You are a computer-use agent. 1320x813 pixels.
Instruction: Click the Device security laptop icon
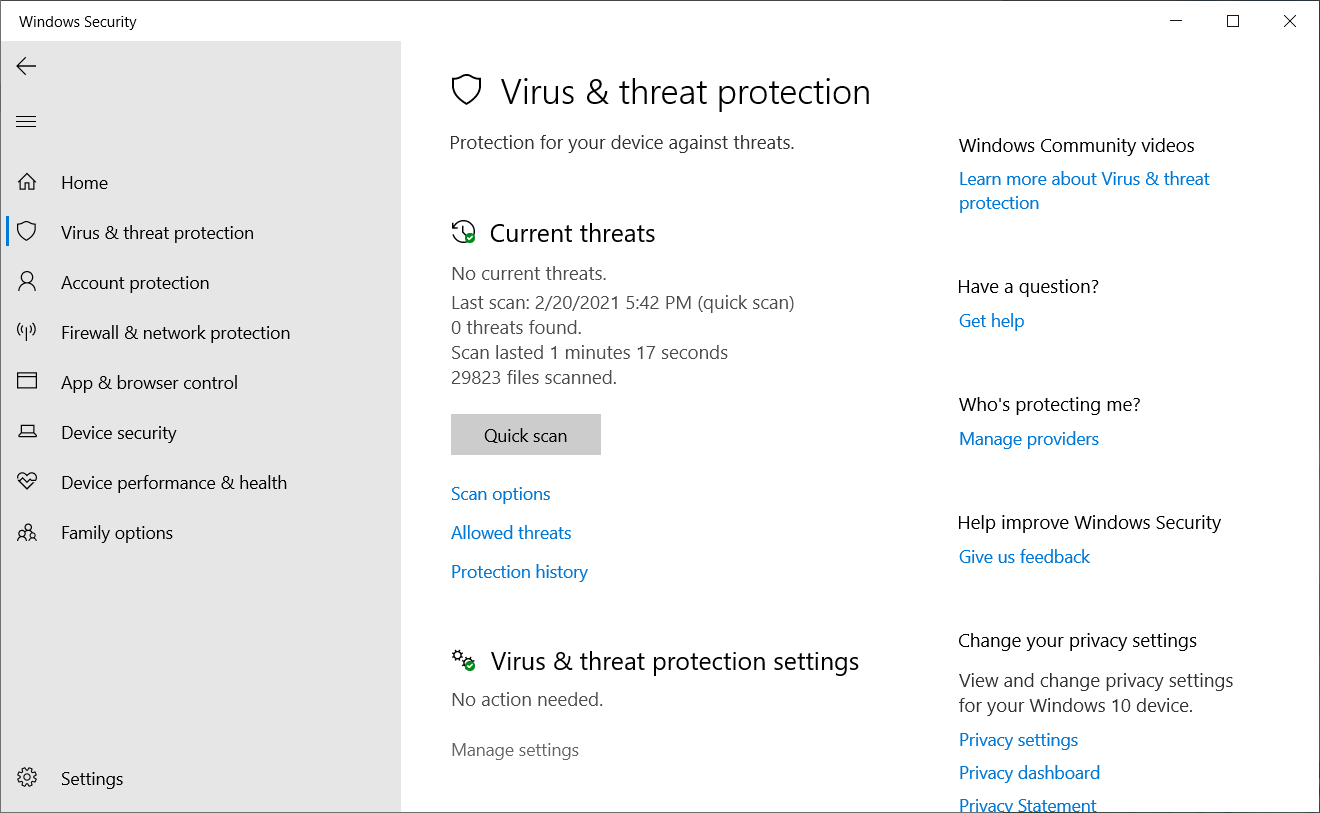[x=27, y=432]
